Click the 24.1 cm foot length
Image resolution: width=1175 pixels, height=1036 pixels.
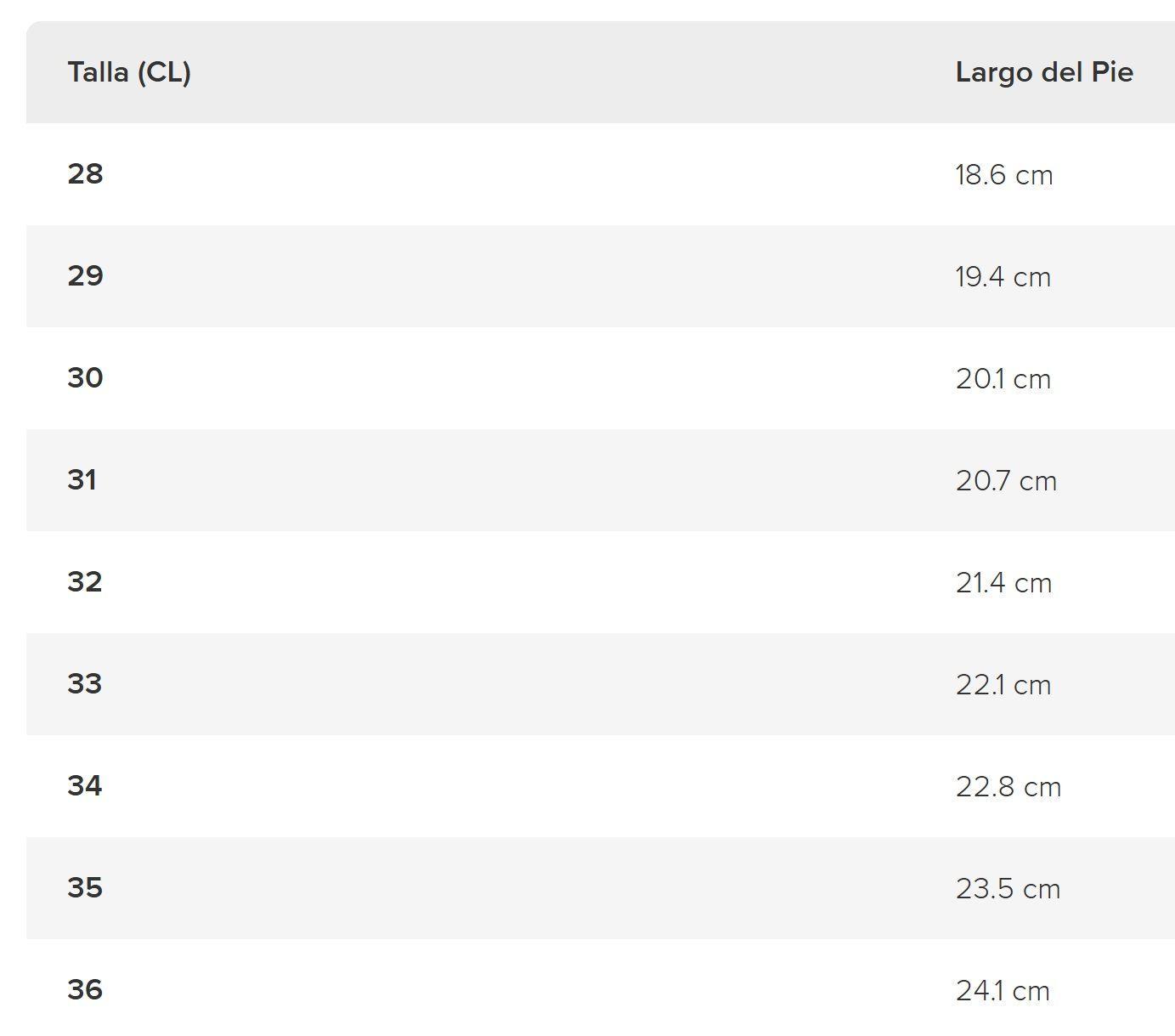1003,991
